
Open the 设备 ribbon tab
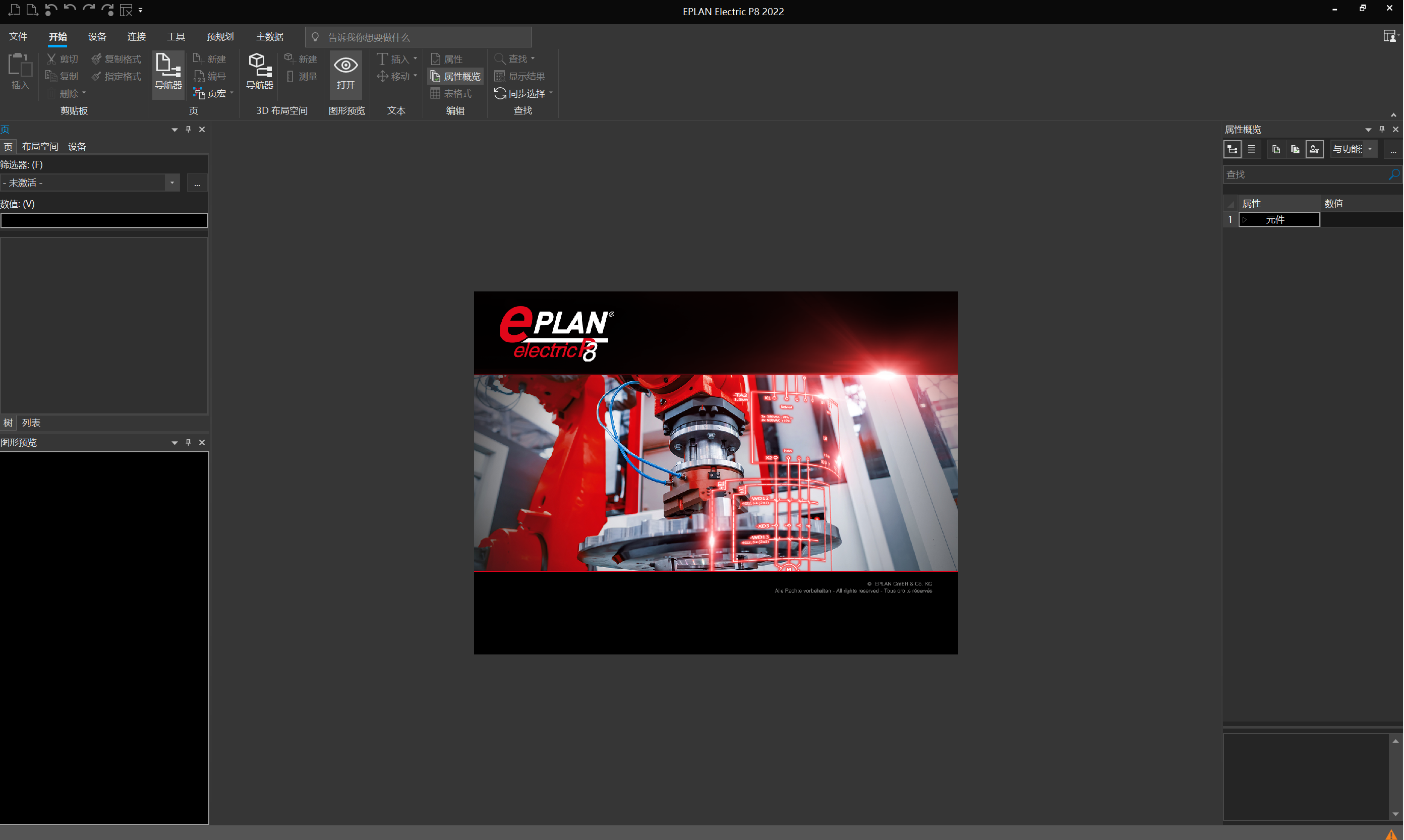(x=97, y=37)
